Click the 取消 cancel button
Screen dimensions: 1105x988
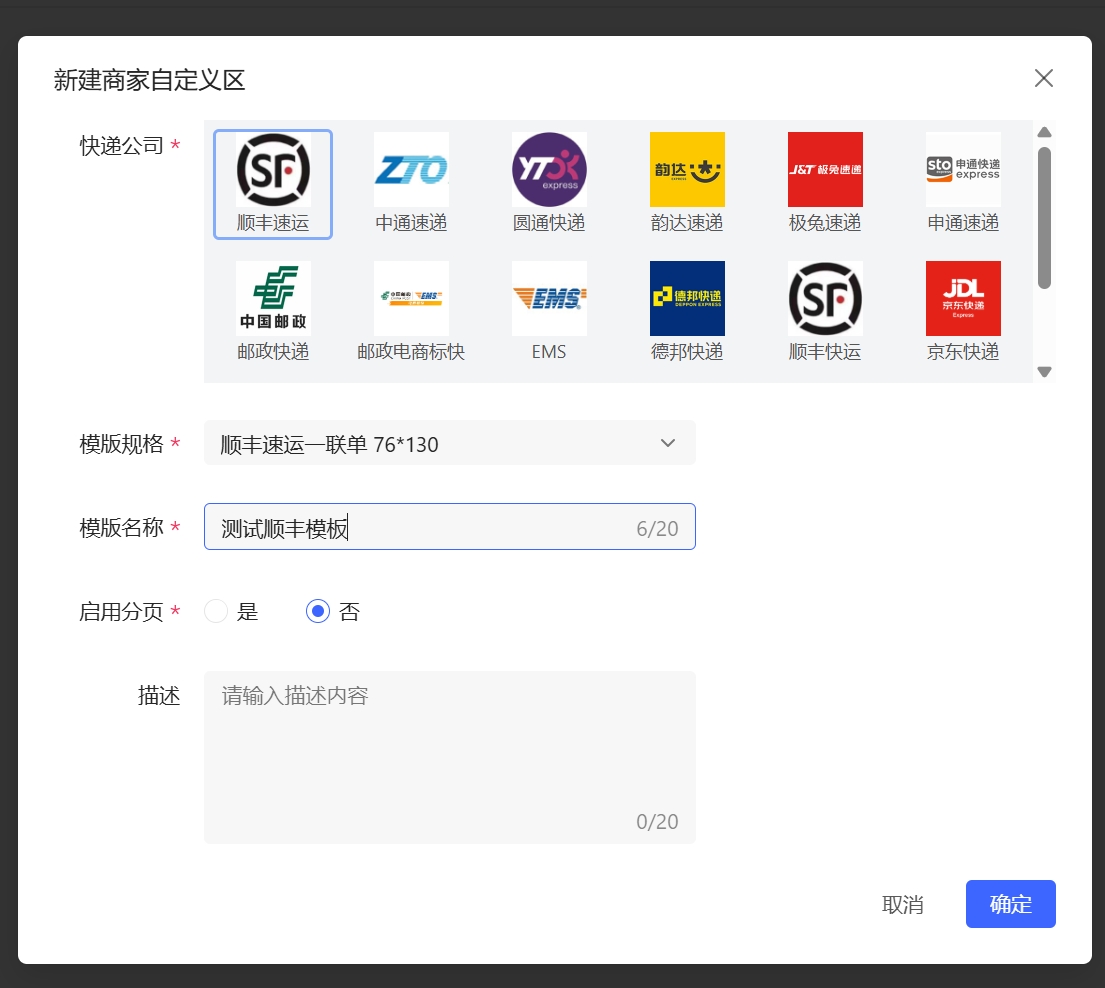pyautogui.click(x=903, y=904)
